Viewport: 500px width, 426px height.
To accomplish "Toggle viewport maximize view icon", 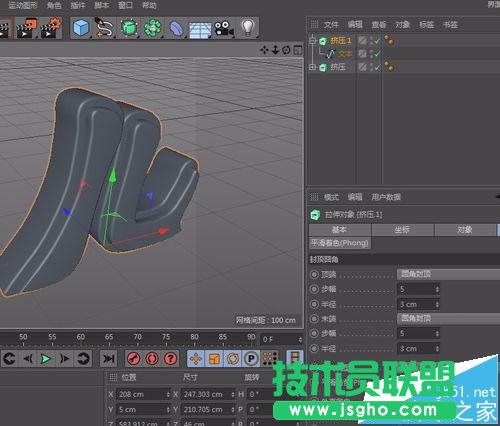I will [x=298, y=50].
